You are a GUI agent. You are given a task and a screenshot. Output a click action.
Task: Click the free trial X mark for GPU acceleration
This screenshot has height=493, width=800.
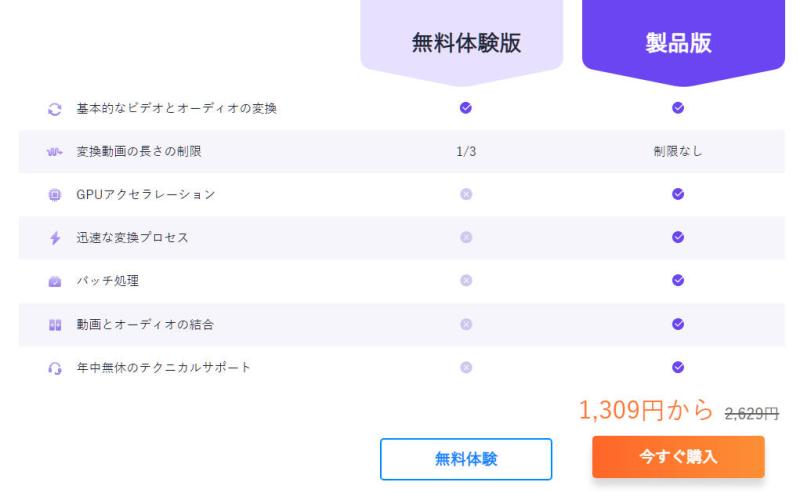[x=466, y=194]
